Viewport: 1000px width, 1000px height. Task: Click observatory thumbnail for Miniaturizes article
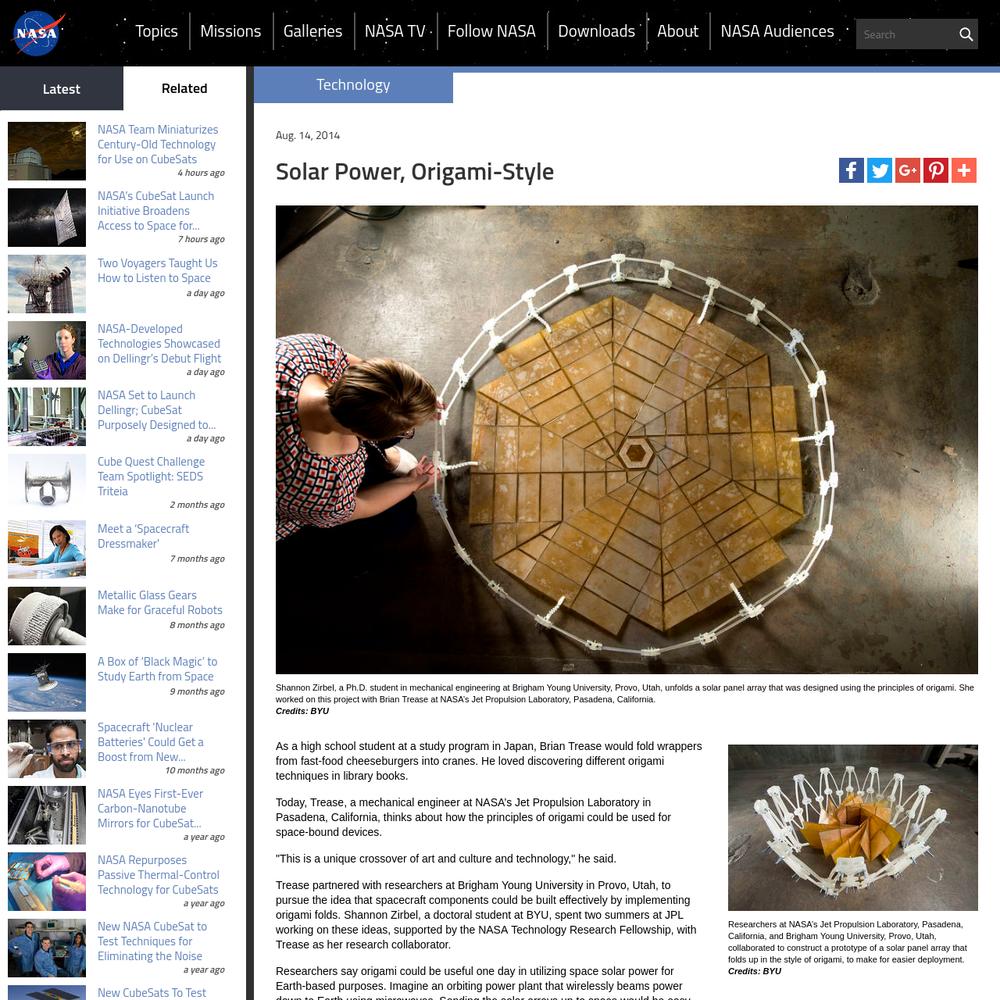tap(47, 151)
